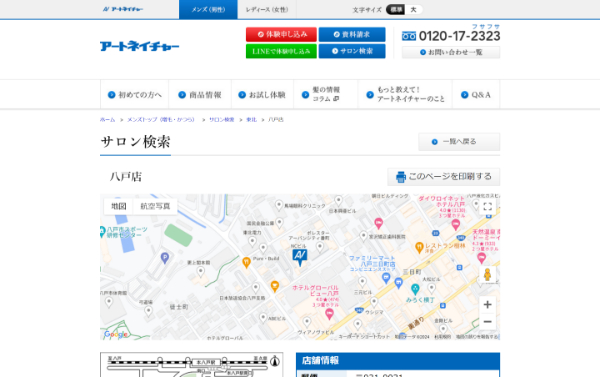Click 店舗情報 table header

click(x=398, y=361)
